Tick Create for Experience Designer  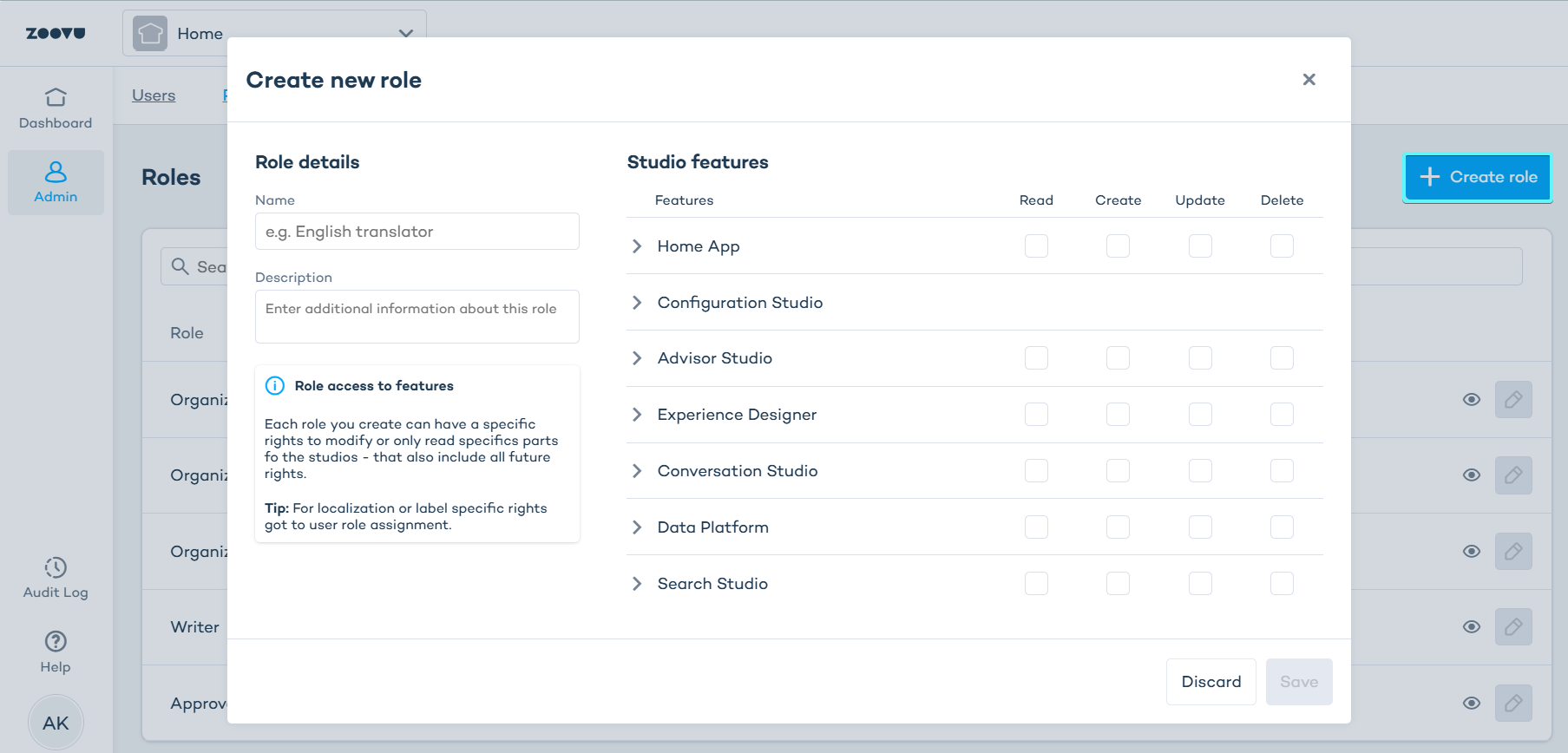1118,415
